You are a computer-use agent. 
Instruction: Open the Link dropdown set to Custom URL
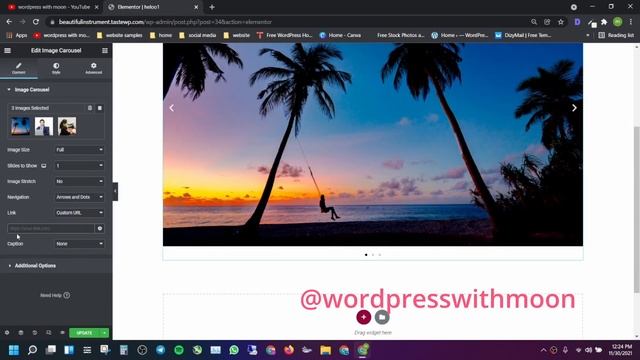80,213
